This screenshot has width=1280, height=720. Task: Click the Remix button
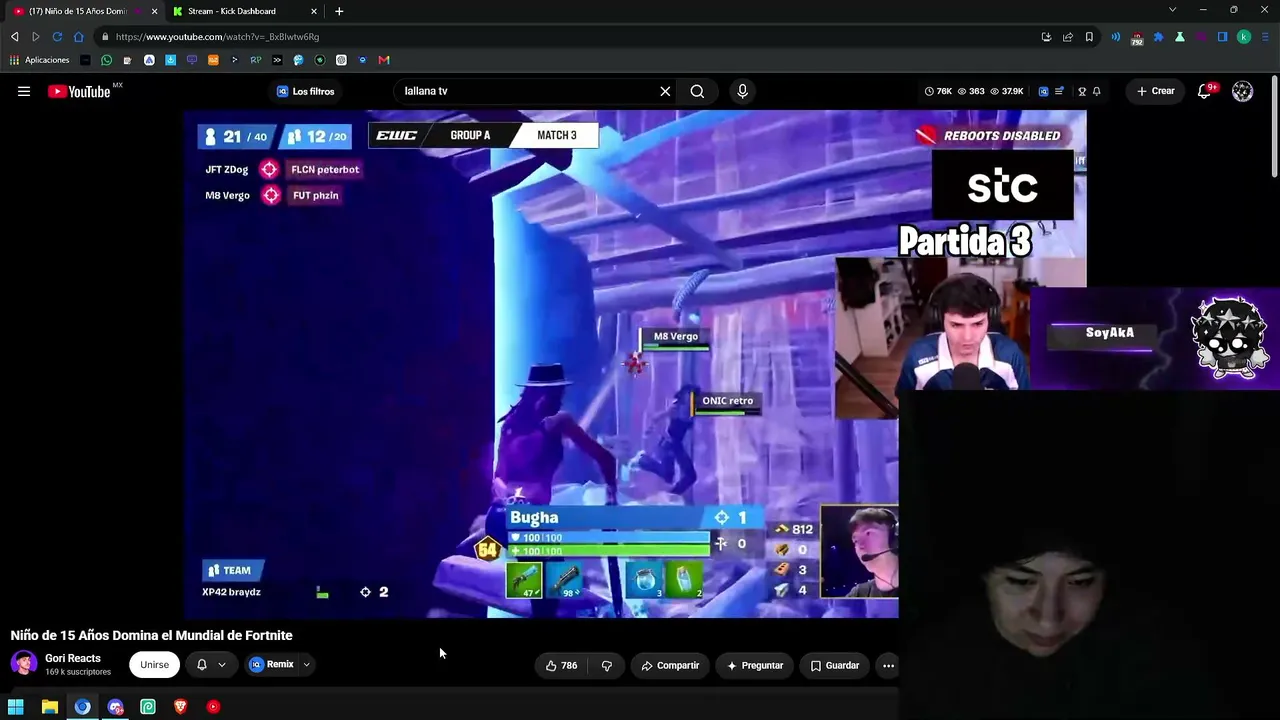[271, 665]
